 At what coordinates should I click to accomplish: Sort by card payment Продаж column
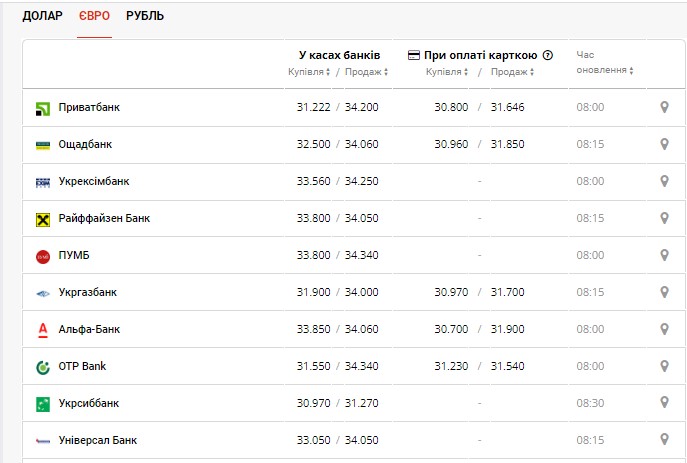512,72
